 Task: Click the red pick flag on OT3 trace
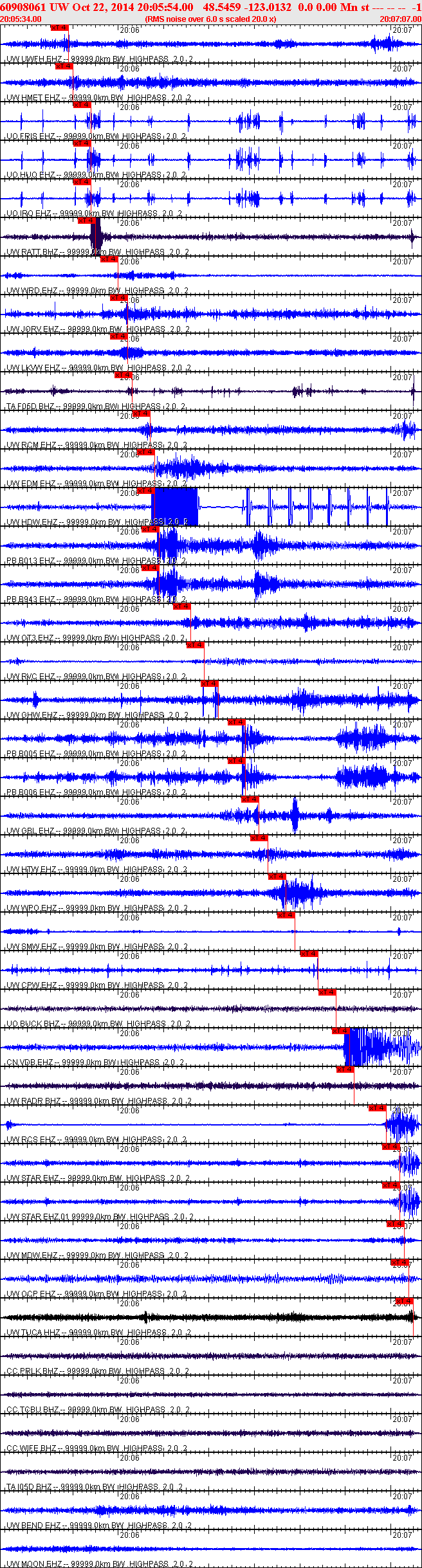pyautogui.click(x=182, y=606)
